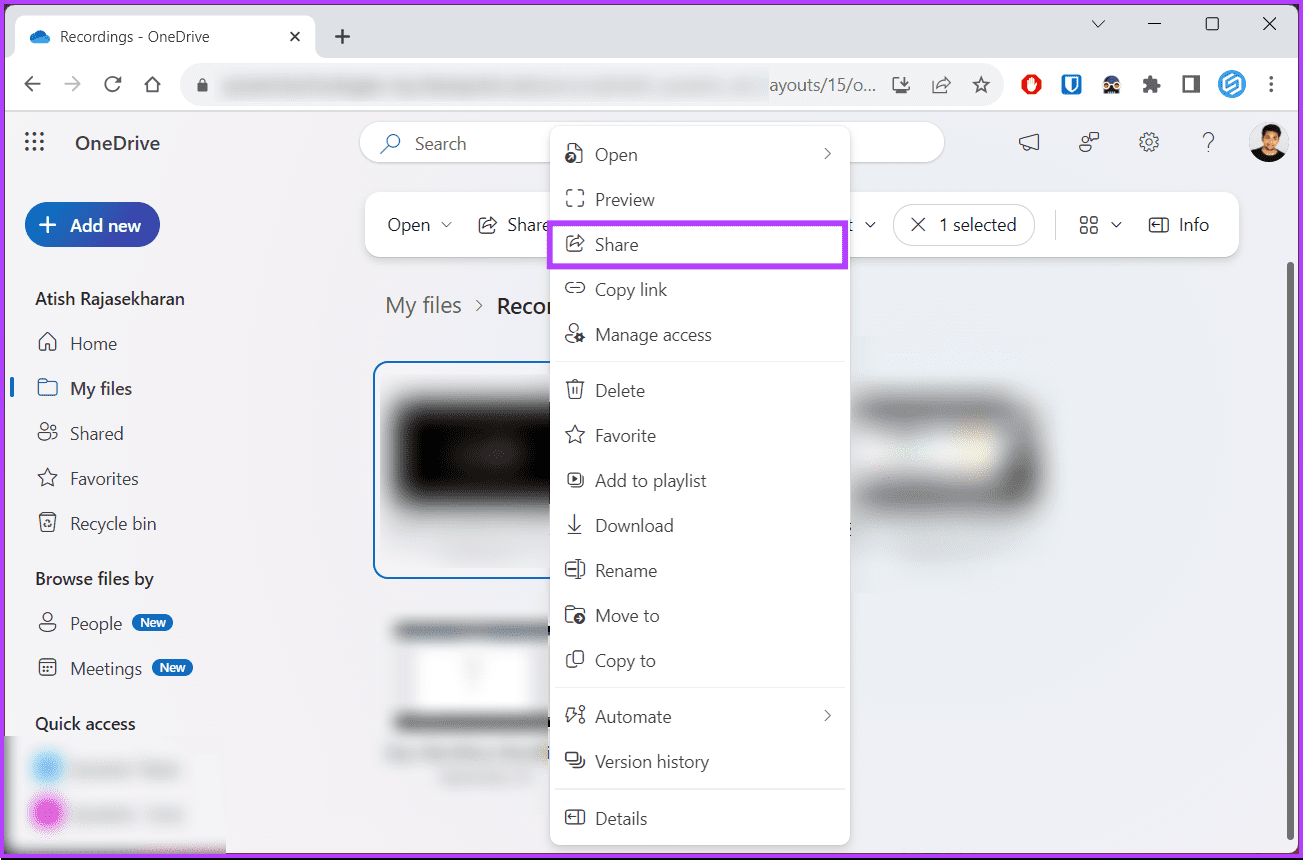The width and height of the screenshot is (1303, 860).
Task: Open the view layout options dropdown
Action: [1100, 225]
